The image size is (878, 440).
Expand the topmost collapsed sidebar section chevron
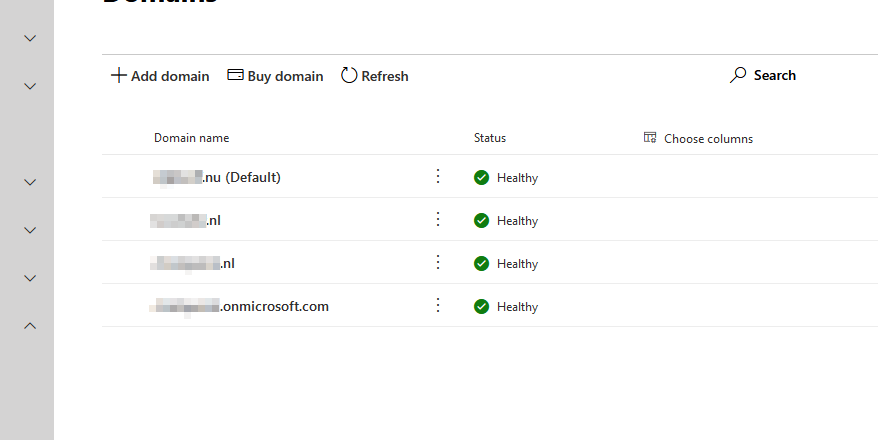pos(30,38)
